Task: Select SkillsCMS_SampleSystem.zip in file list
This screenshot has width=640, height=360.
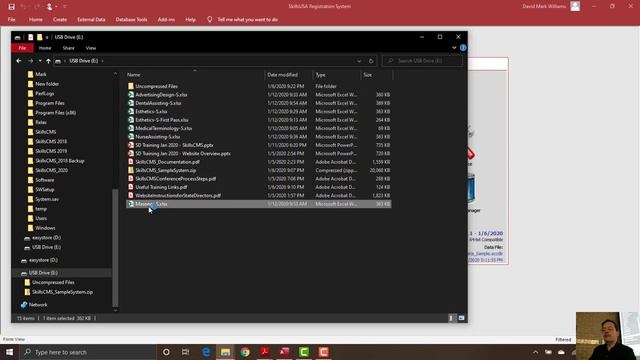Action: click(165, 170)
